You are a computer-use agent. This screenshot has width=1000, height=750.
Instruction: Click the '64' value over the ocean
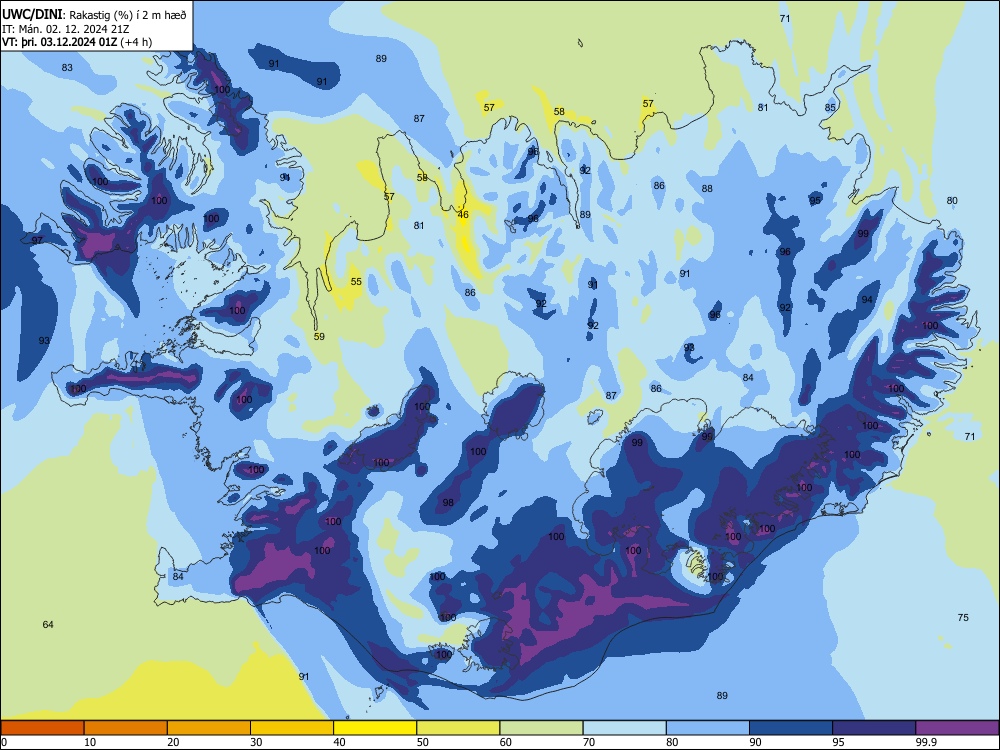tap(48, 624)
